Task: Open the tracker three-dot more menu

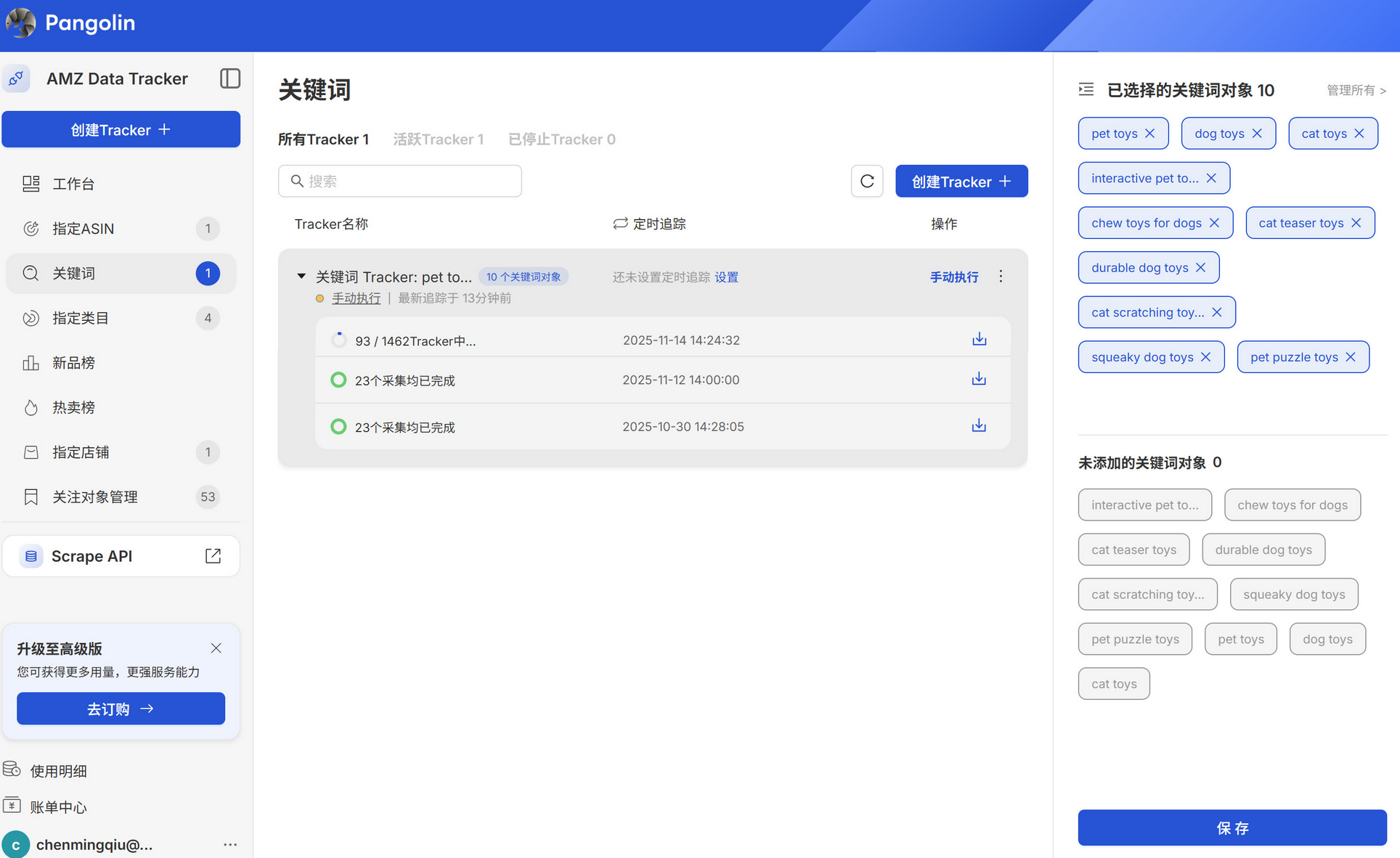Action: tap(1001, 277)
